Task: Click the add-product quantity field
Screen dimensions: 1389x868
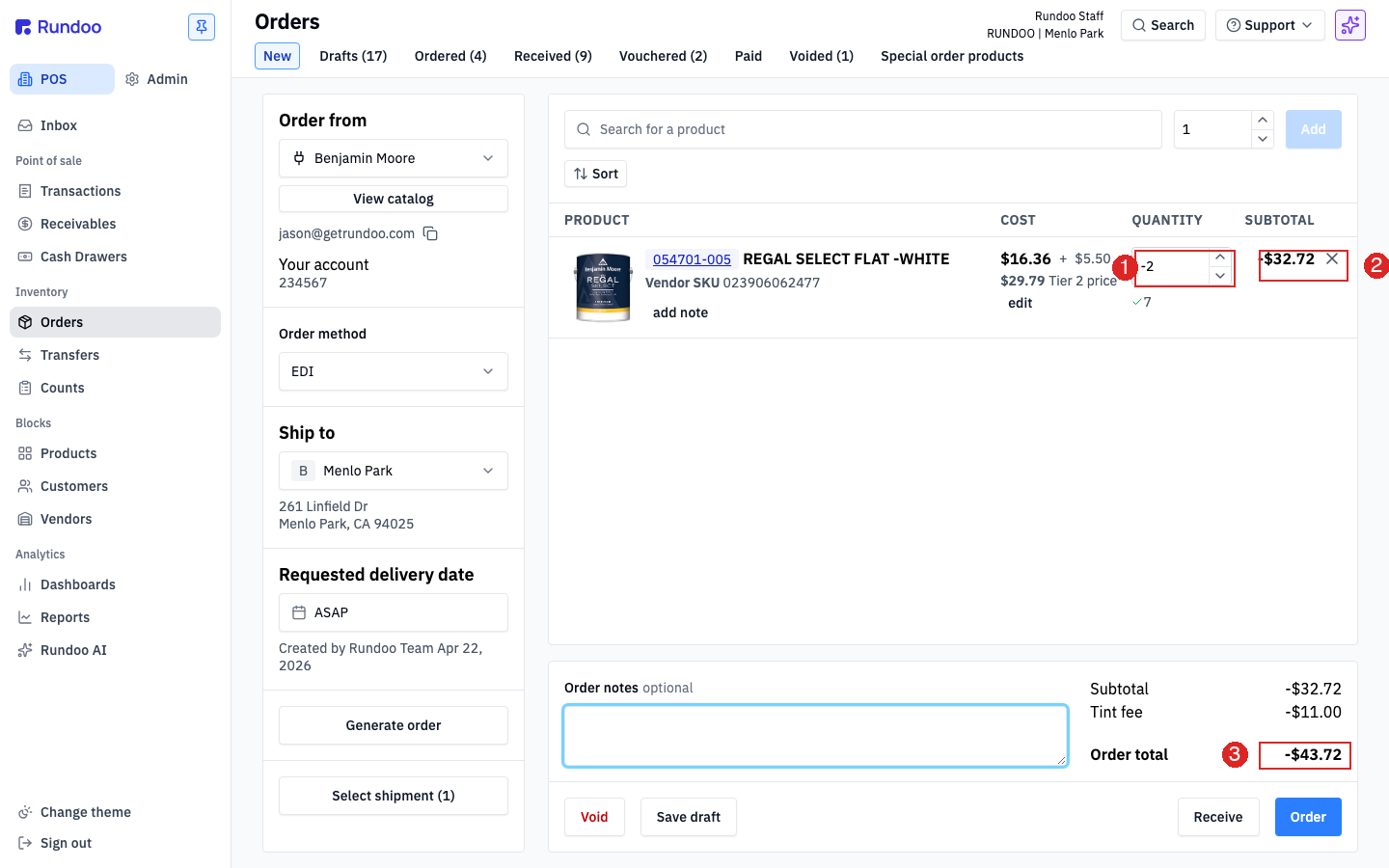Action: pos(1212,129)
